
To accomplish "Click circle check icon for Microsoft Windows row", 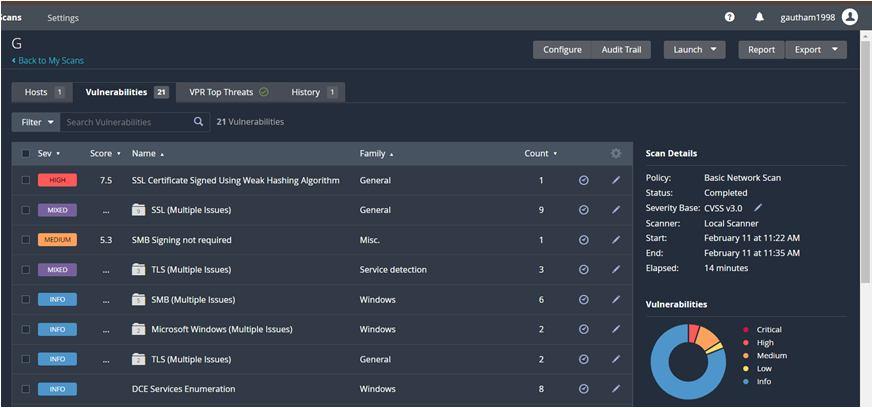I will [x=583, y=330].
